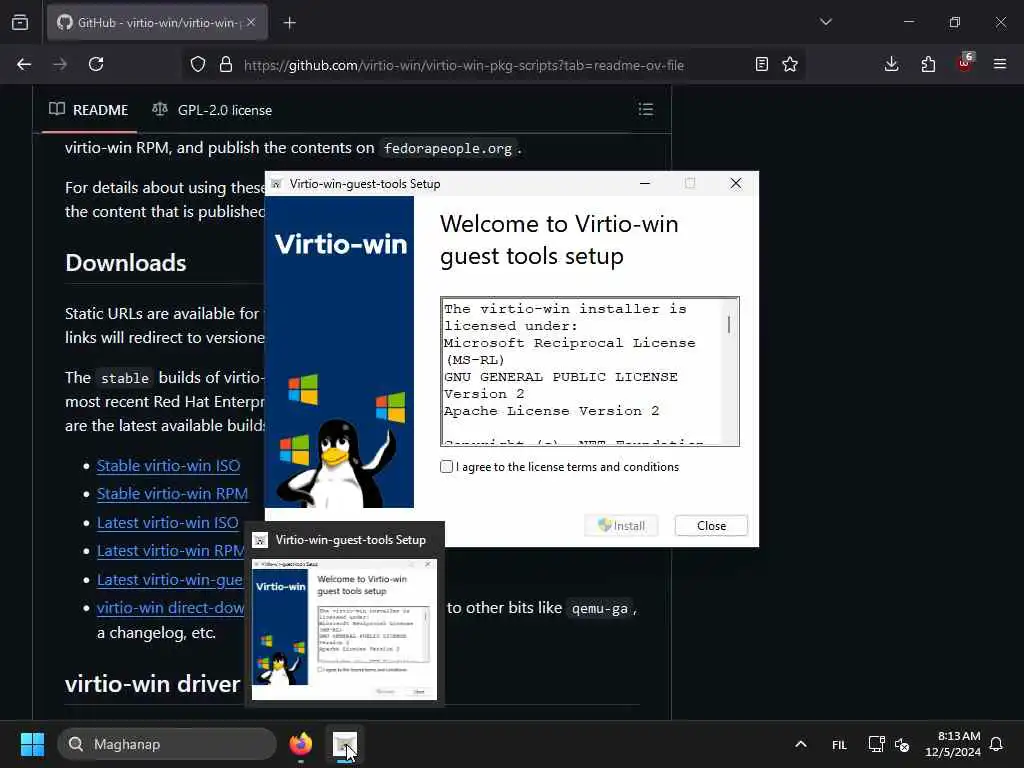Open Firefox application hamburger menu

point(1000,64)
